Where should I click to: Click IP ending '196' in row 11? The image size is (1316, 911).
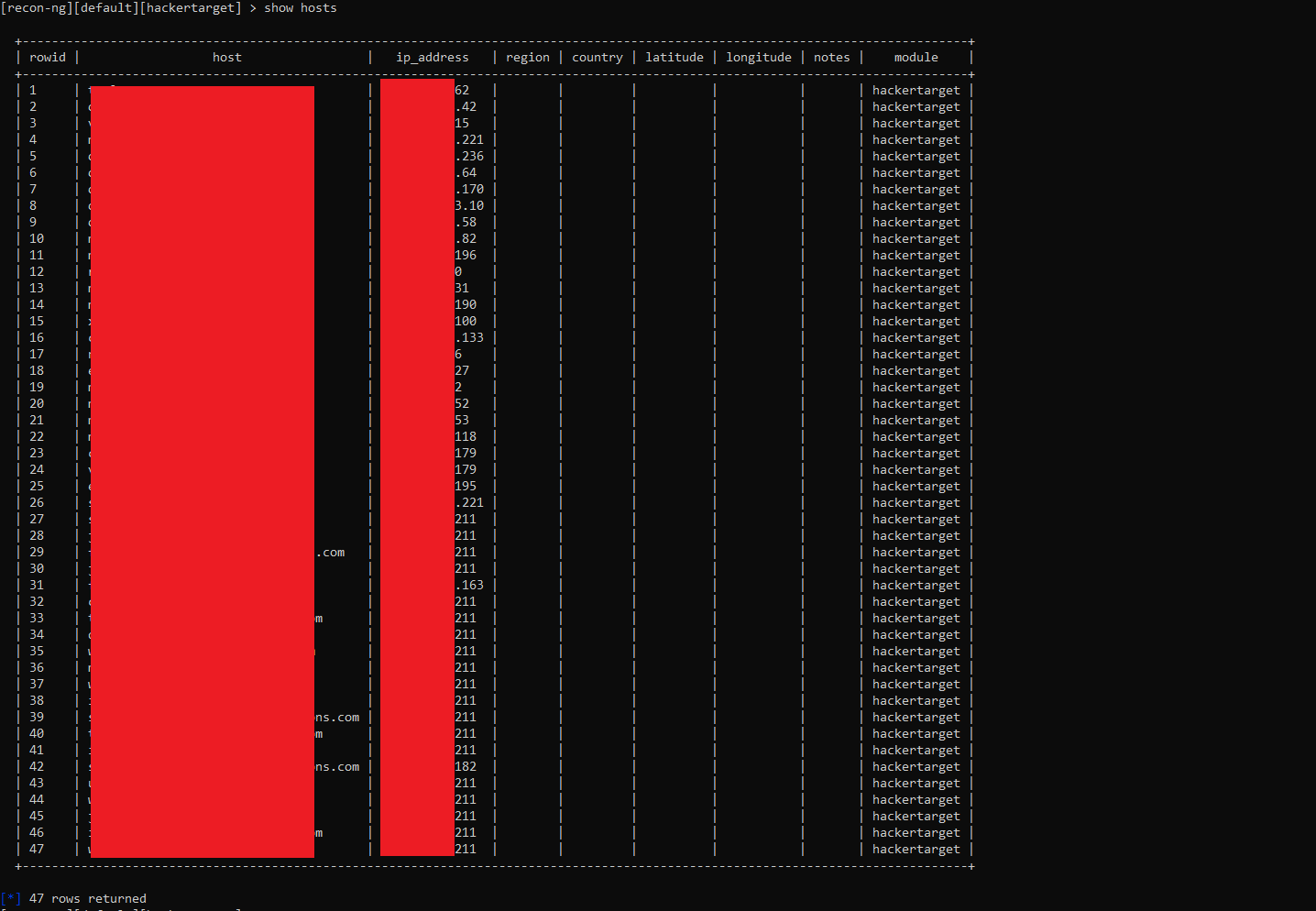(x=466, y=255)
